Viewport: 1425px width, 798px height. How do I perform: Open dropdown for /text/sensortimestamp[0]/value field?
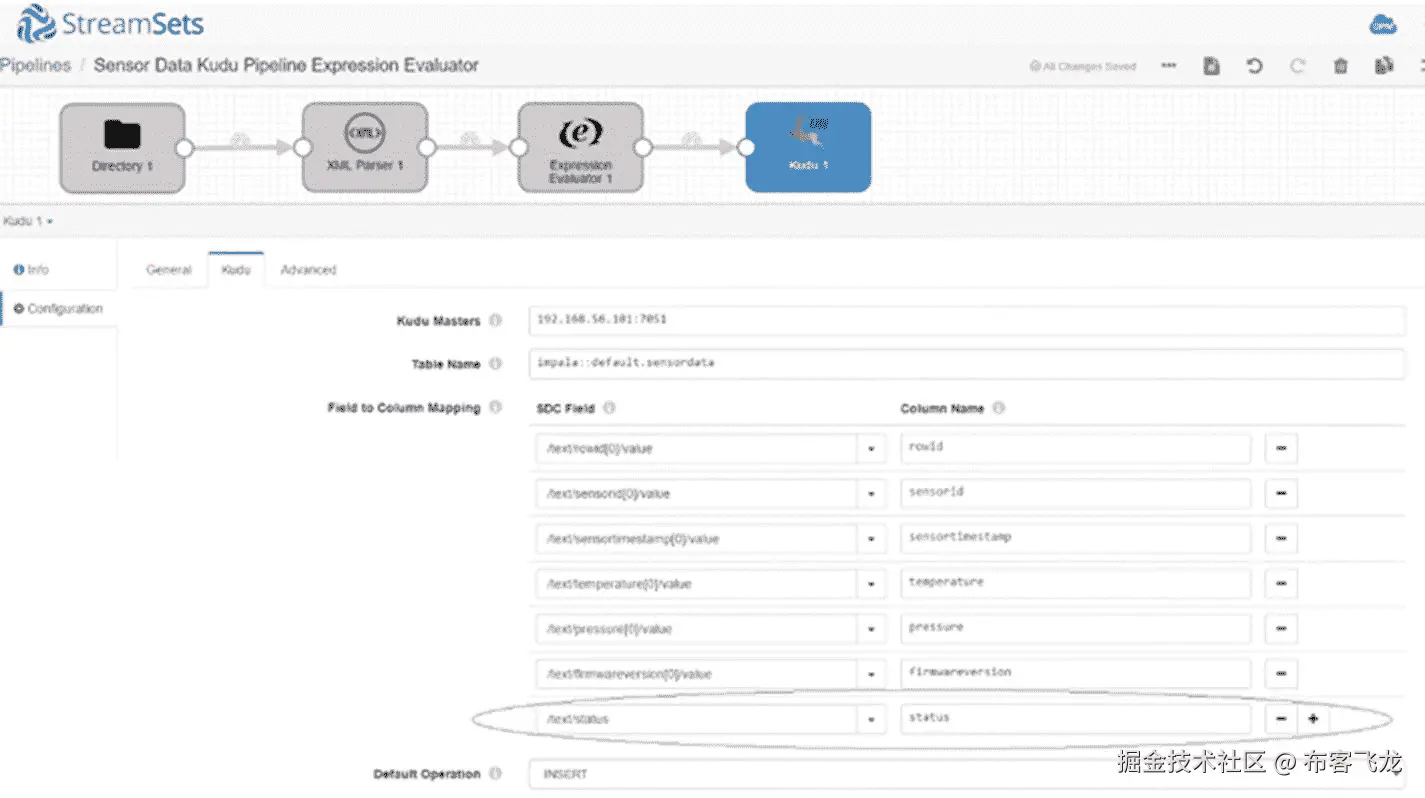(x=871, y=538)
